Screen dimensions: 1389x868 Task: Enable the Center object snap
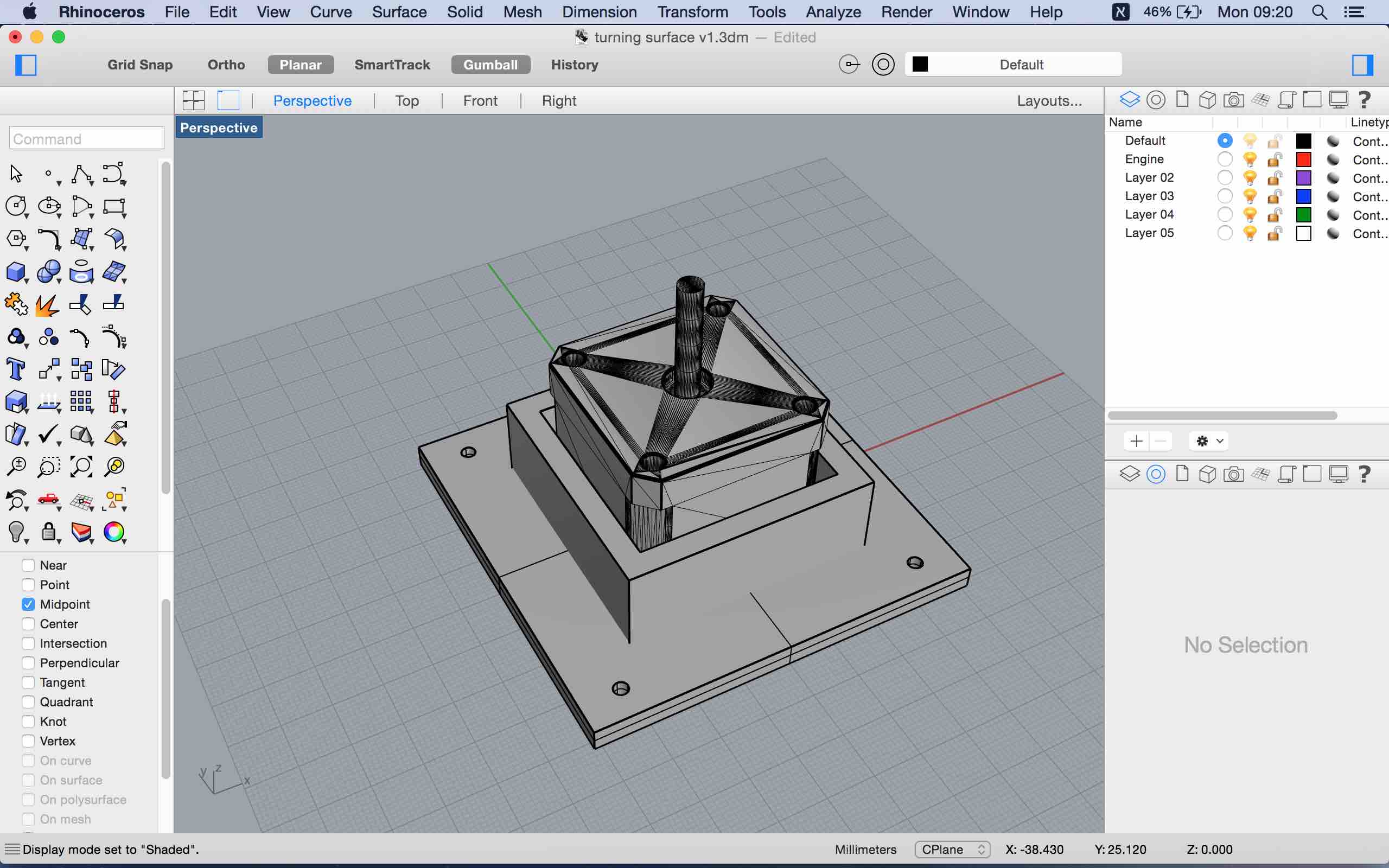[28, 623]
